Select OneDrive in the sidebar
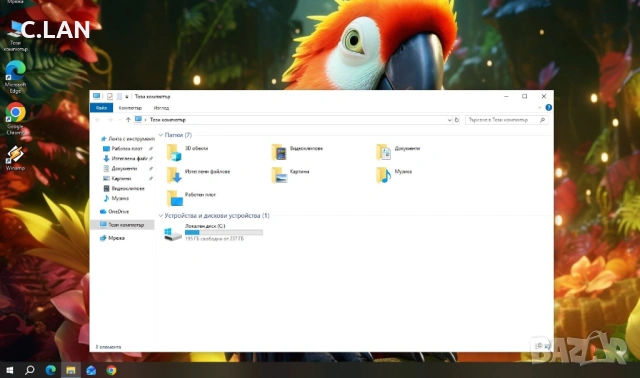Viewport: 640px width, 378px height. pos(115,211)
